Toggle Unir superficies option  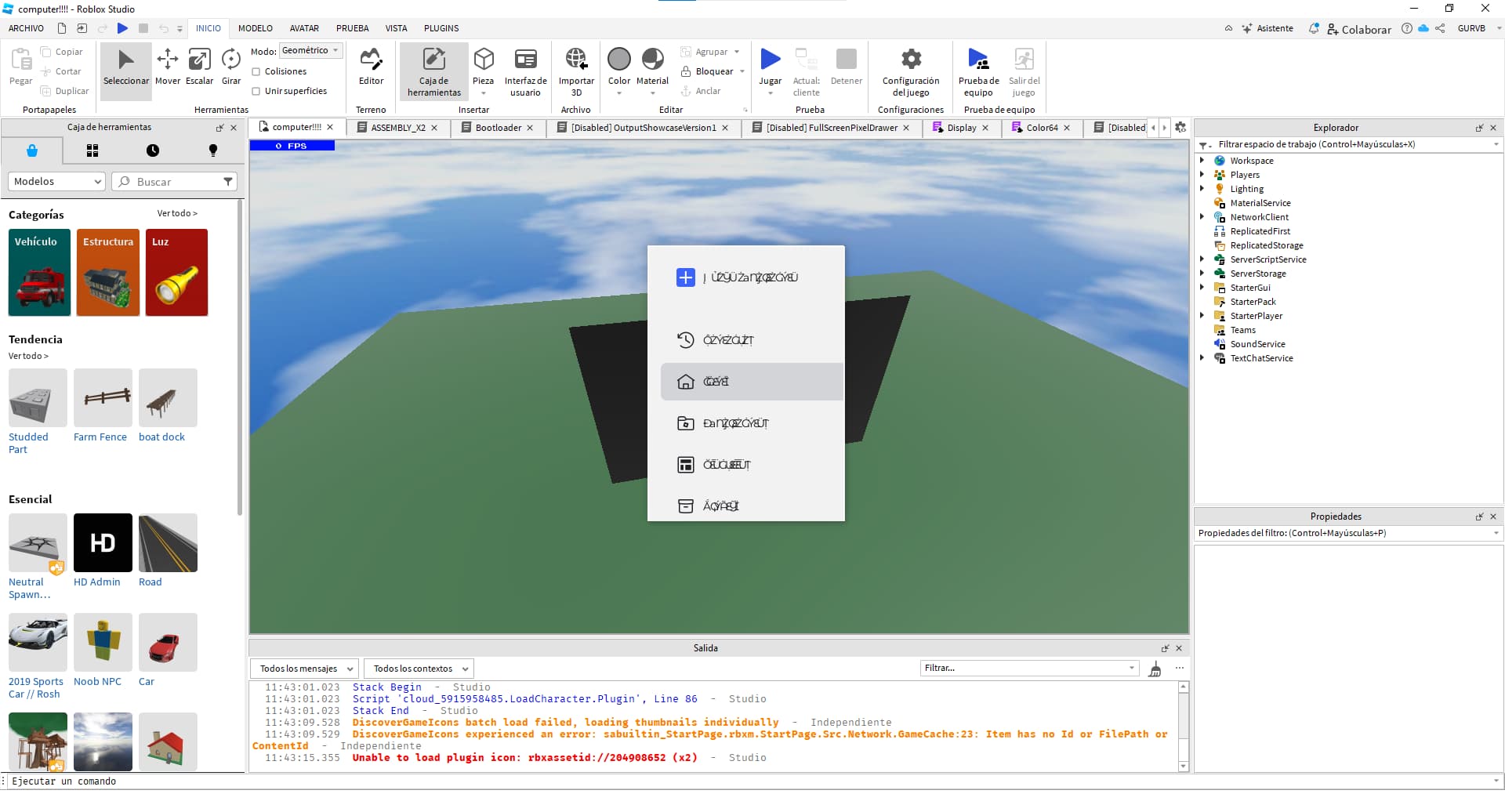click(256, 91)
